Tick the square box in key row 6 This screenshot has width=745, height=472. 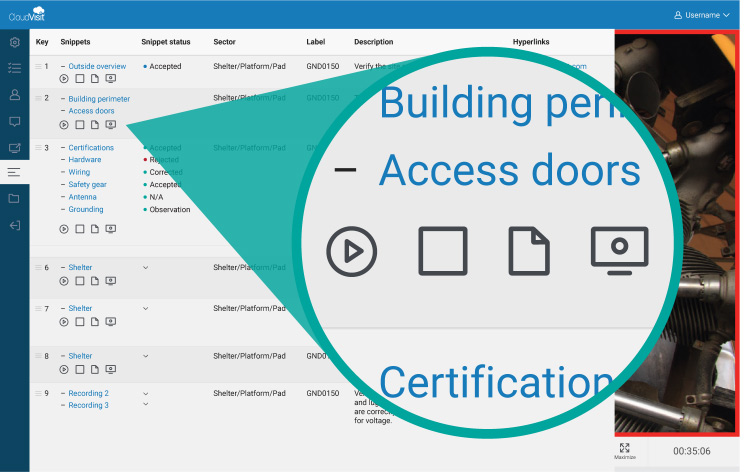(80, 281)
